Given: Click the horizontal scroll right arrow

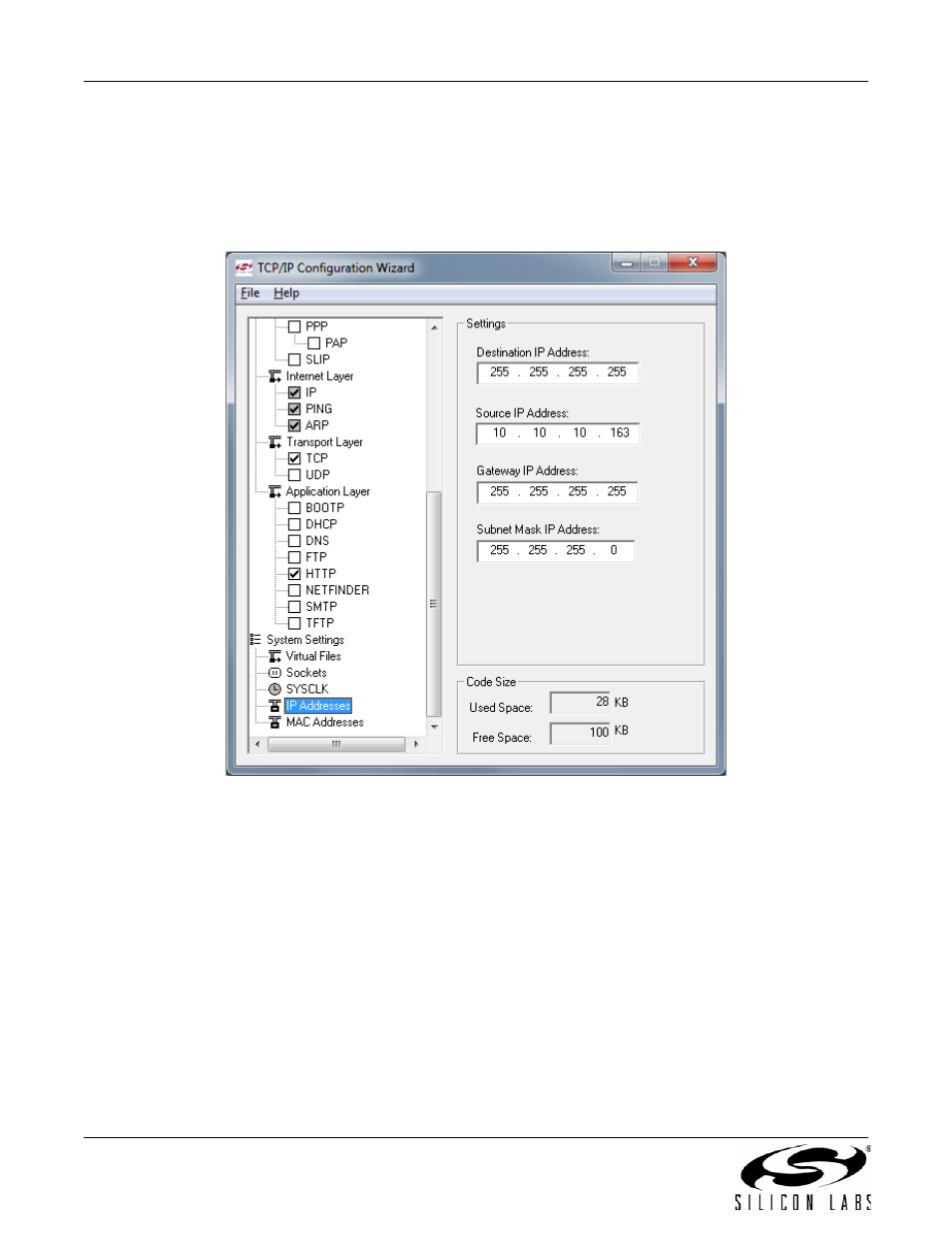Looking at the screenshot, I should pyautogui.click(x=416, y=744).
